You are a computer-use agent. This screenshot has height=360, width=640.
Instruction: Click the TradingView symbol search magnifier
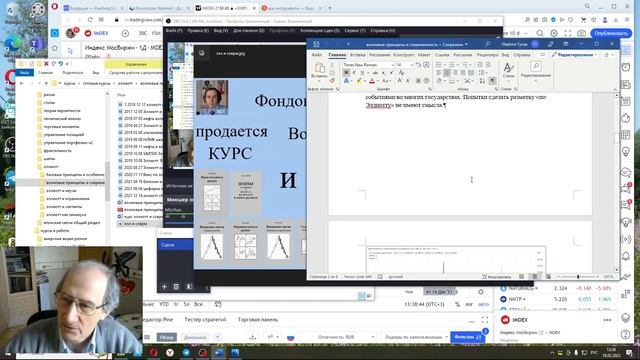point(540,33)
